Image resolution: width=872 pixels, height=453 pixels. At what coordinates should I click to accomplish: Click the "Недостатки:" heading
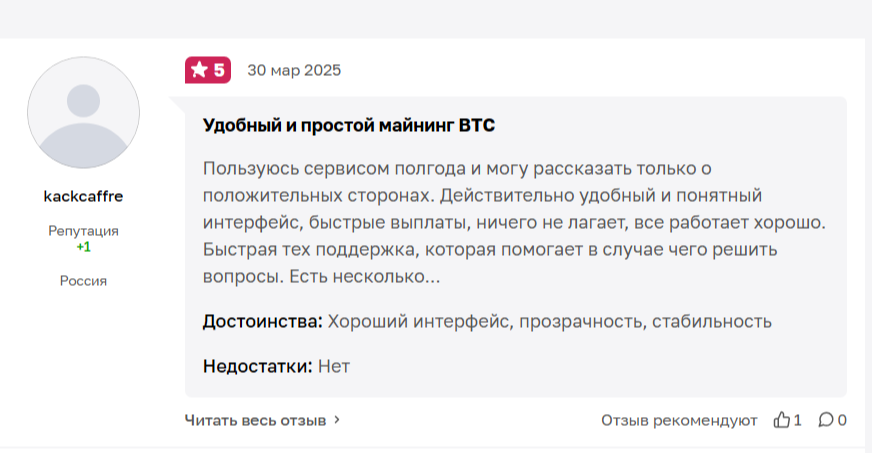(x=258, y=366)
